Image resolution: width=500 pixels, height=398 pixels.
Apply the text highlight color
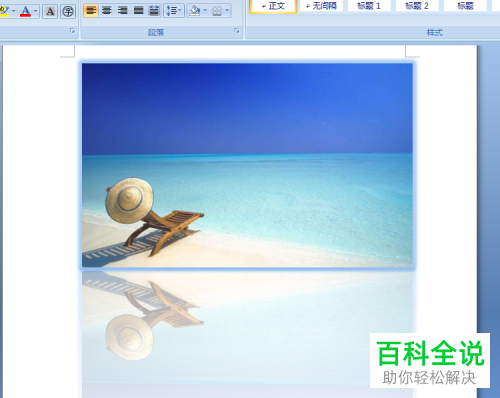[4, 11]
